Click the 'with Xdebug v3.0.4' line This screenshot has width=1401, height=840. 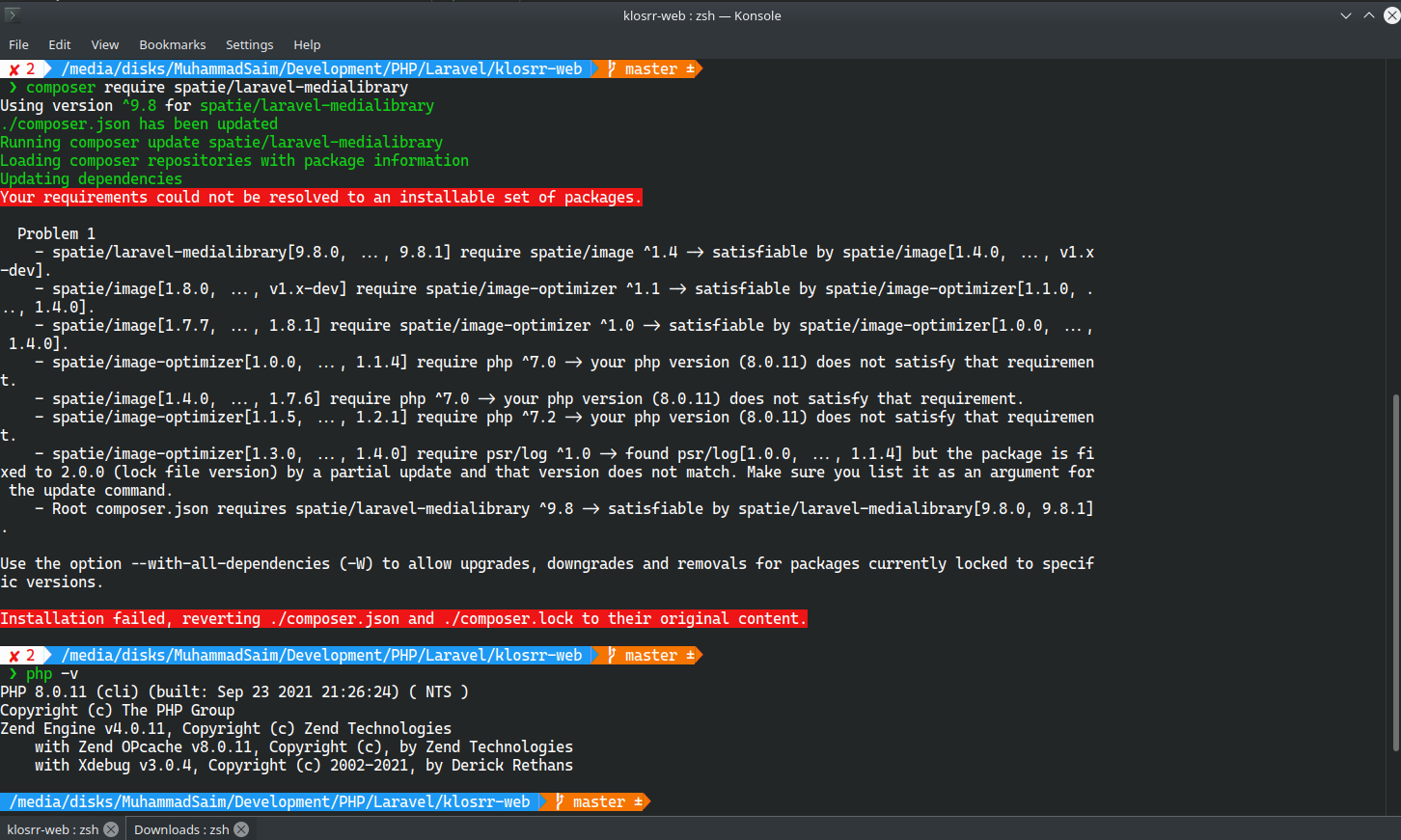click(304, 765)
